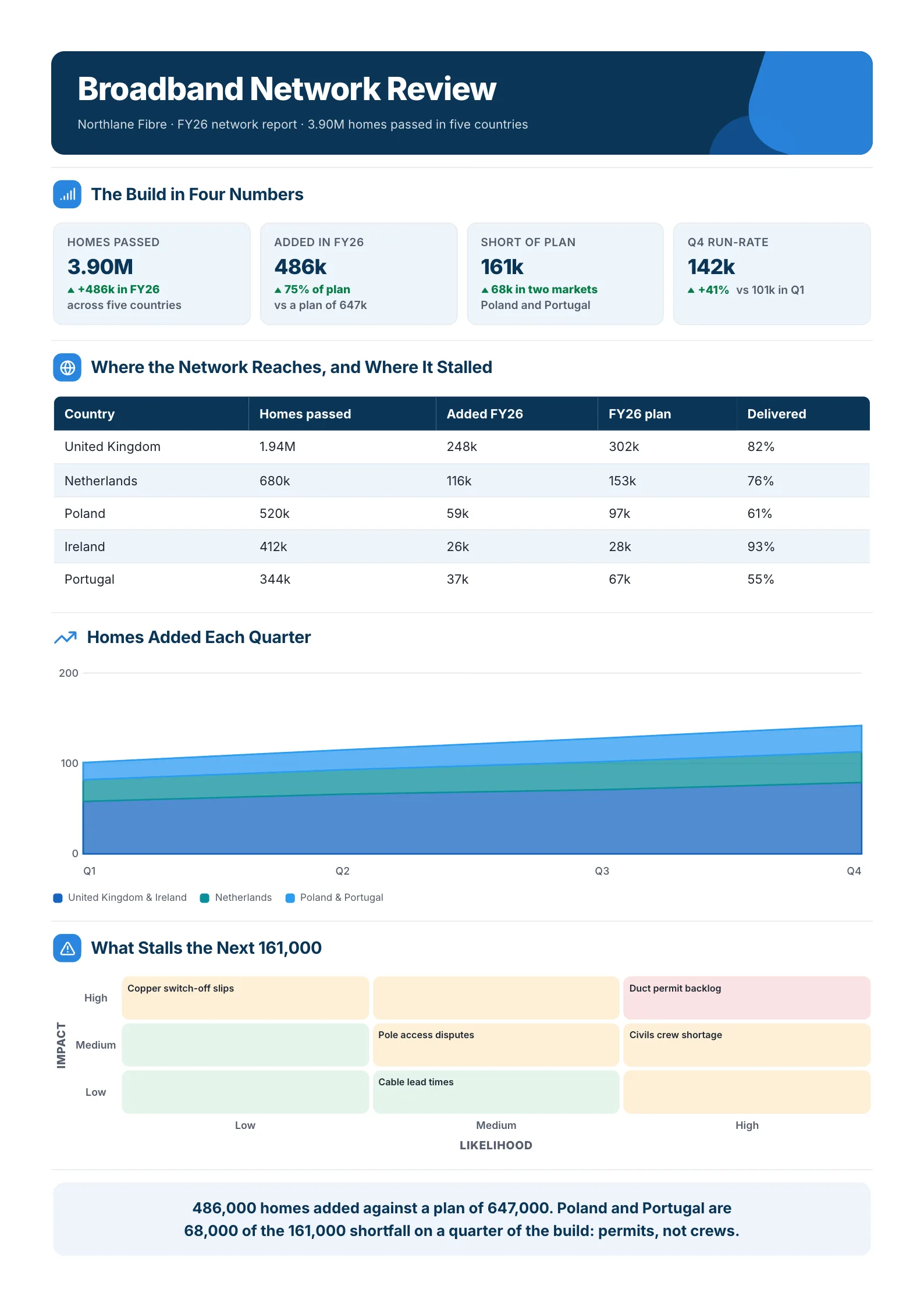Select the Duct permit backlog risk cell

[747, 998]
